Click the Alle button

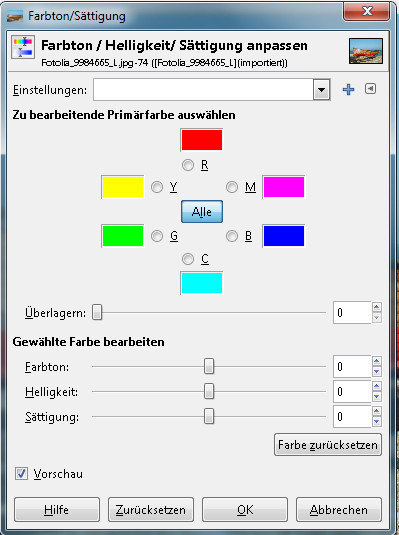click(x=202, y=212)
